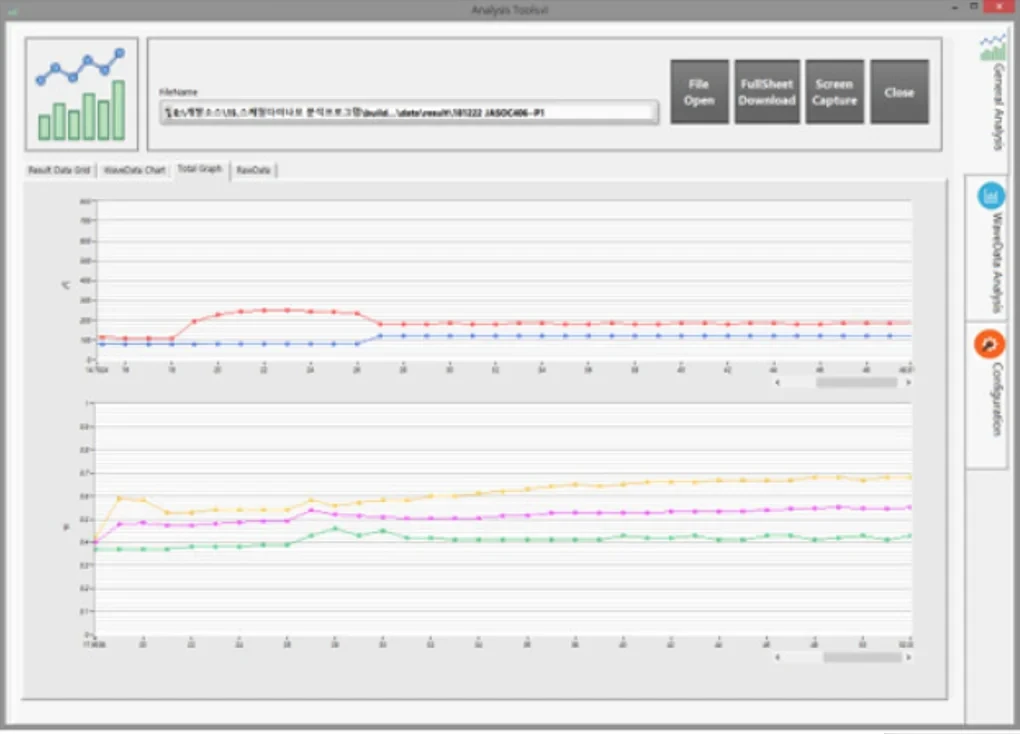Click the General Analysis chart icon

point(992,46)
